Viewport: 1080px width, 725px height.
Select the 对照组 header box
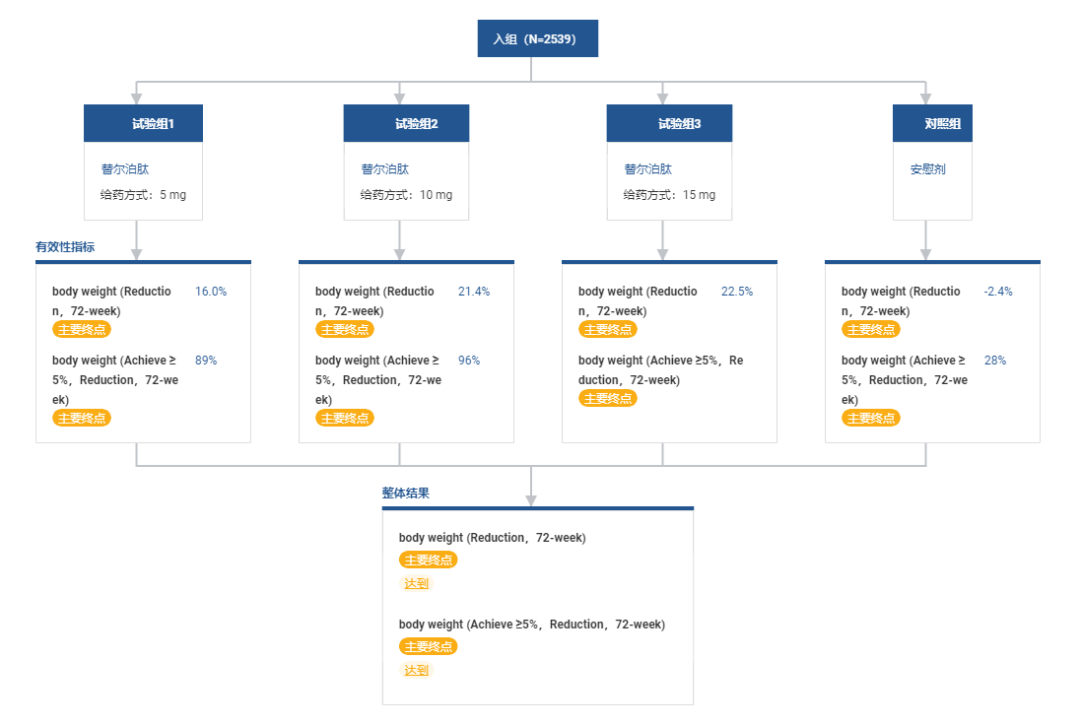933,123
